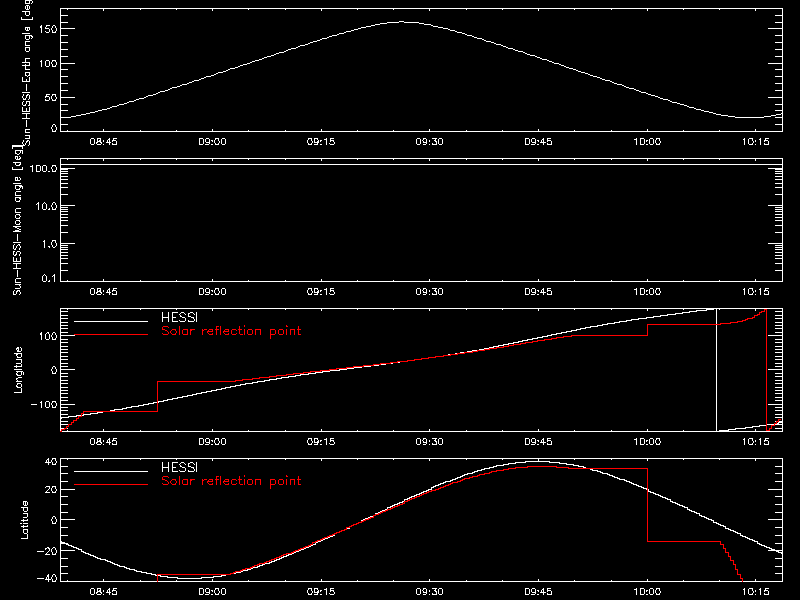The image size is (800, 600).
Task: Select 10:15 label below the Sun-HESSI-Earth plot
Action: [756, 141]
